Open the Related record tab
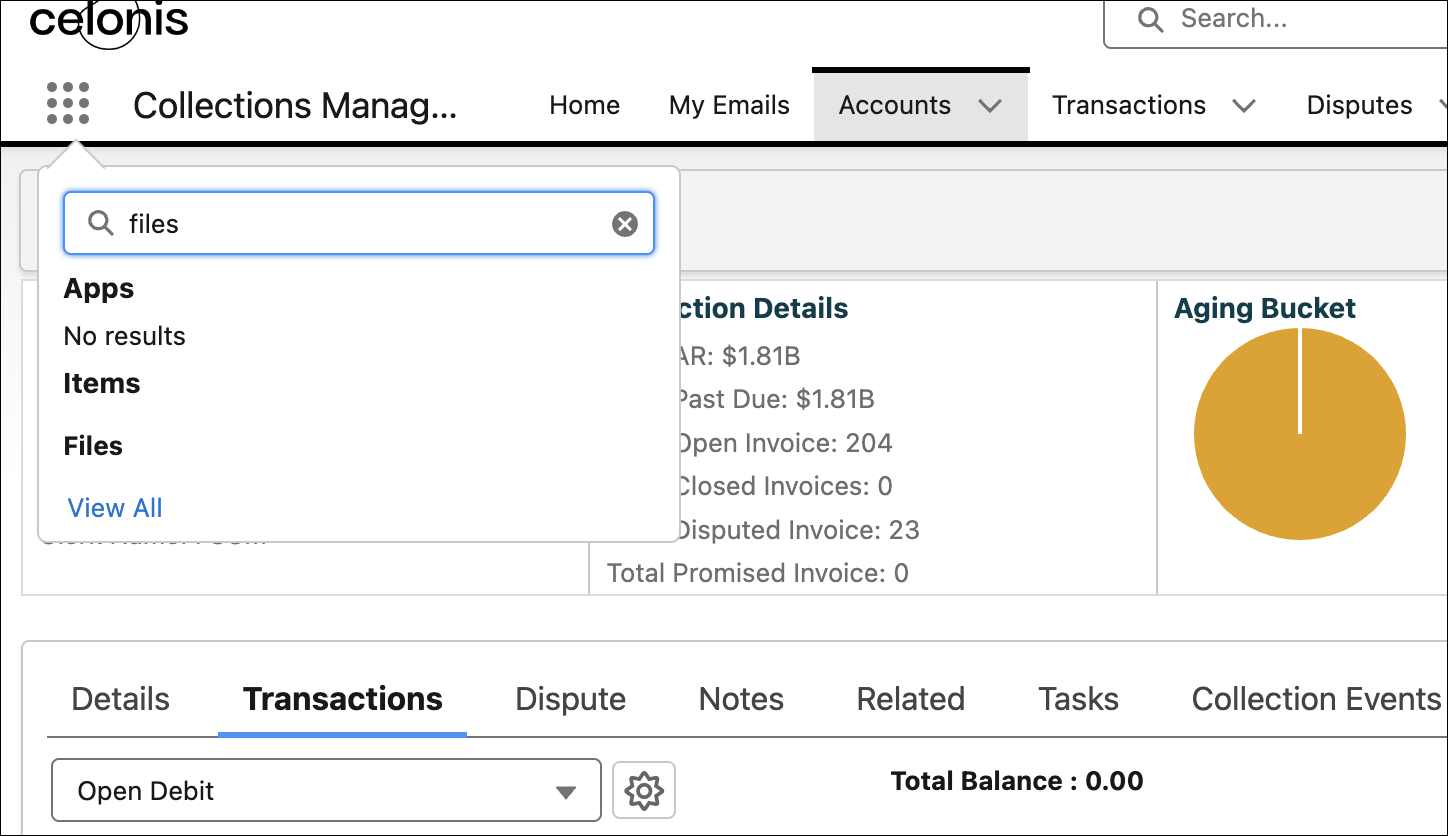This screenshot has height=836, width=1448. [911, 699]
